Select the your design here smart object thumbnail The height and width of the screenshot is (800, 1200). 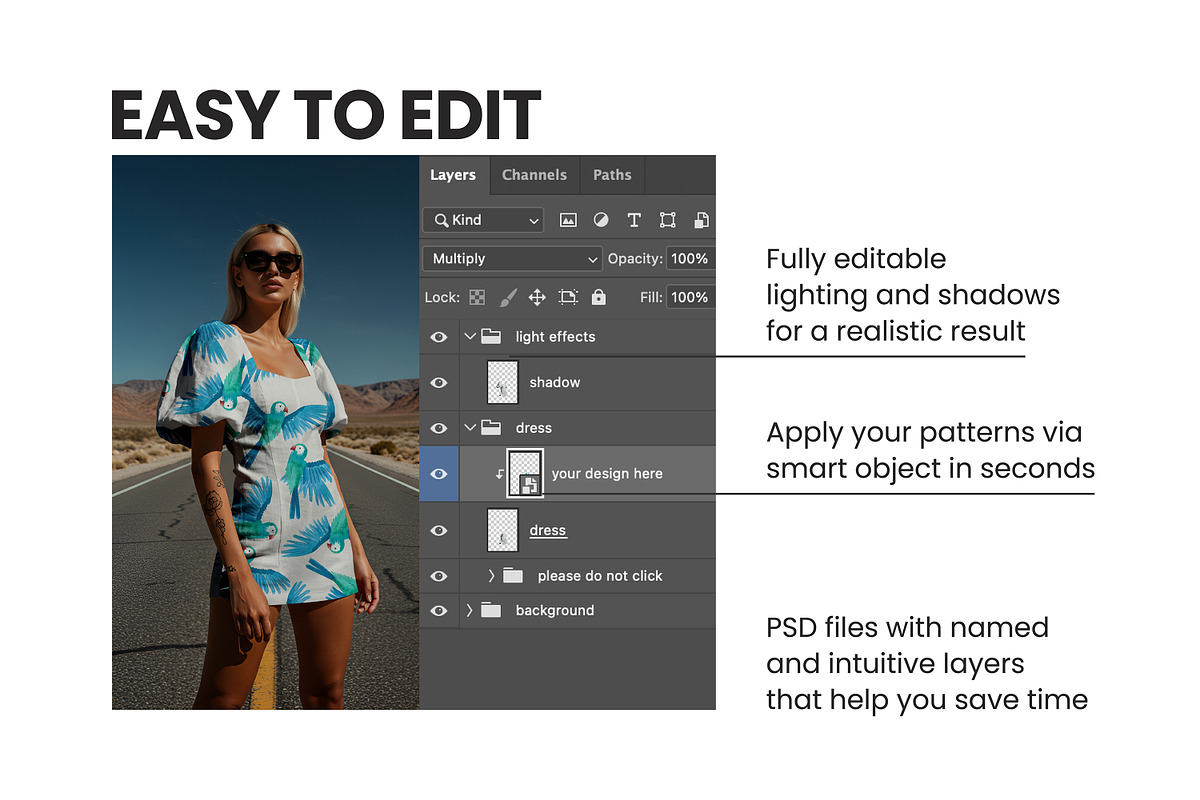pos(525,473)
